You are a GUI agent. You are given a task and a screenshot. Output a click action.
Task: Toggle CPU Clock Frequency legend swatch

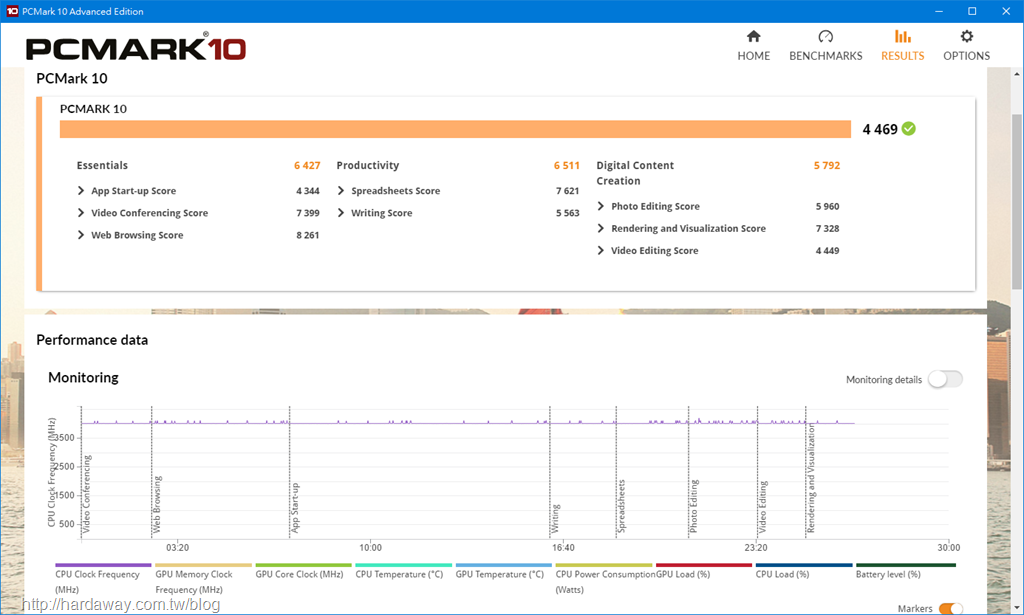(103, 565)
